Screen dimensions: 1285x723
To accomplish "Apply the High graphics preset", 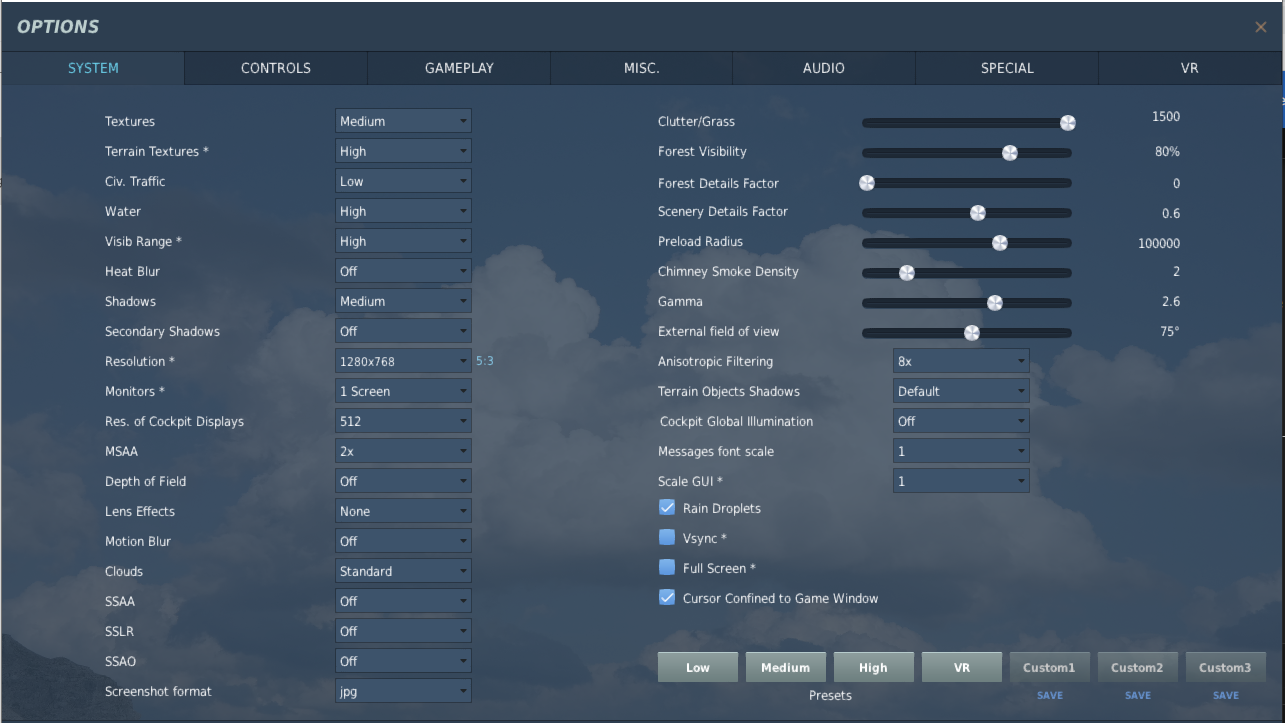I will click(873, 667).
